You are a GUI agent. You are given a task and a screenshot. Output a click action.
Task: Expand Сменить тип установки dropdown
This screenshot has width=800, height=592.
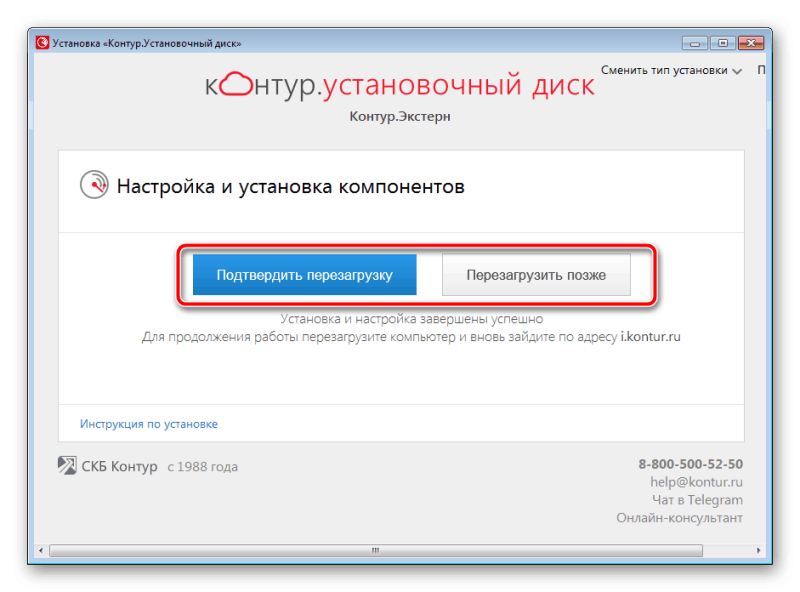point(671,70)
